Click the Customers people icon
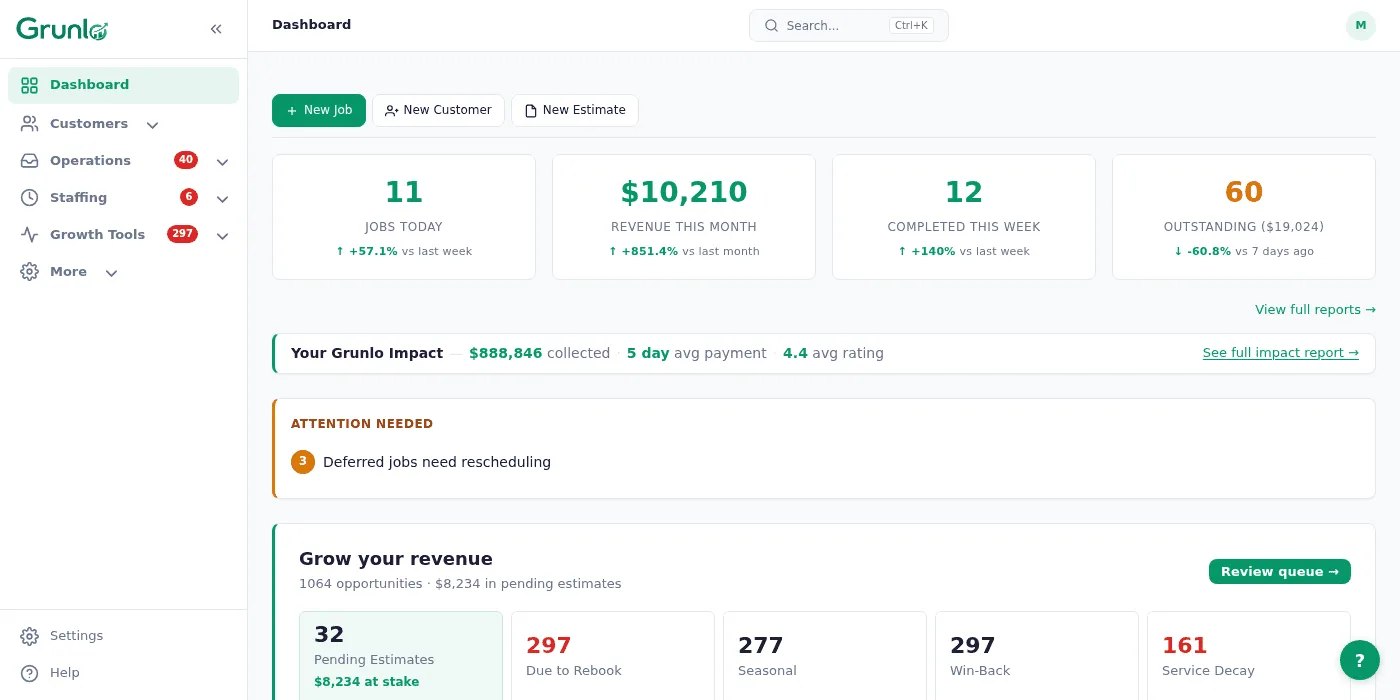The width and height of the screenshot is (1400, 700). click(x=30, y=124)
